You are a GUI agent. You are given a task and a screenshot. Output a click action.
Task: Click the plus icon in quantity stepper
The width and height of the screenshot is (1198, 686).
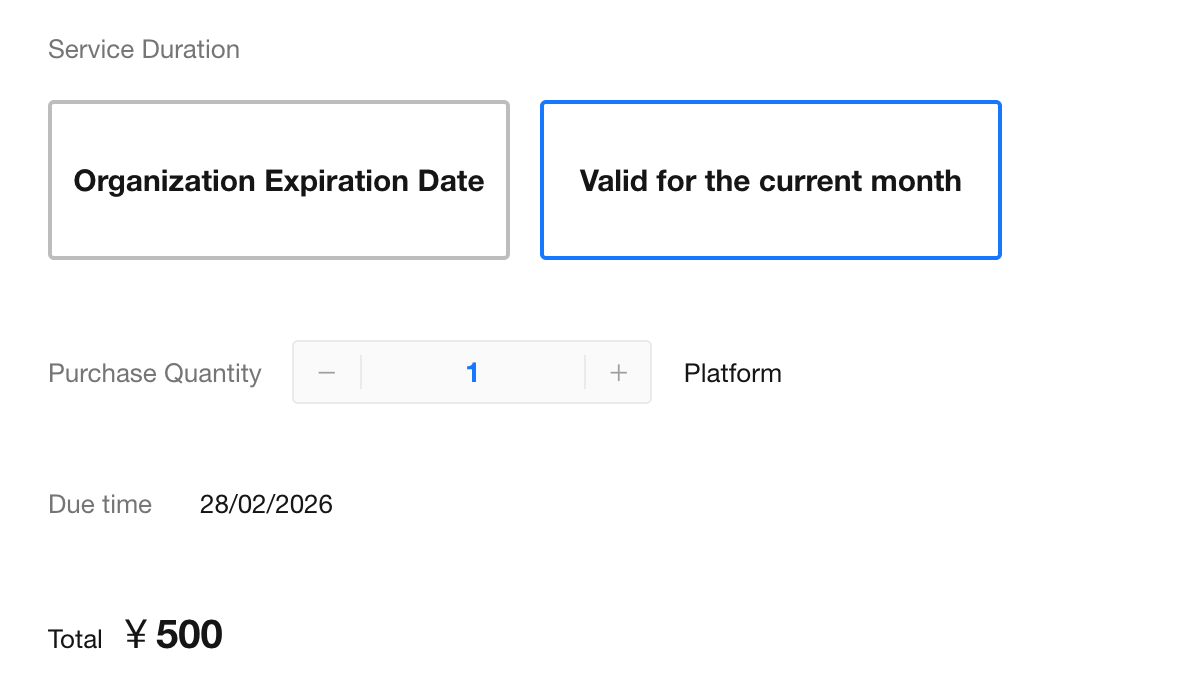point(619,373)
